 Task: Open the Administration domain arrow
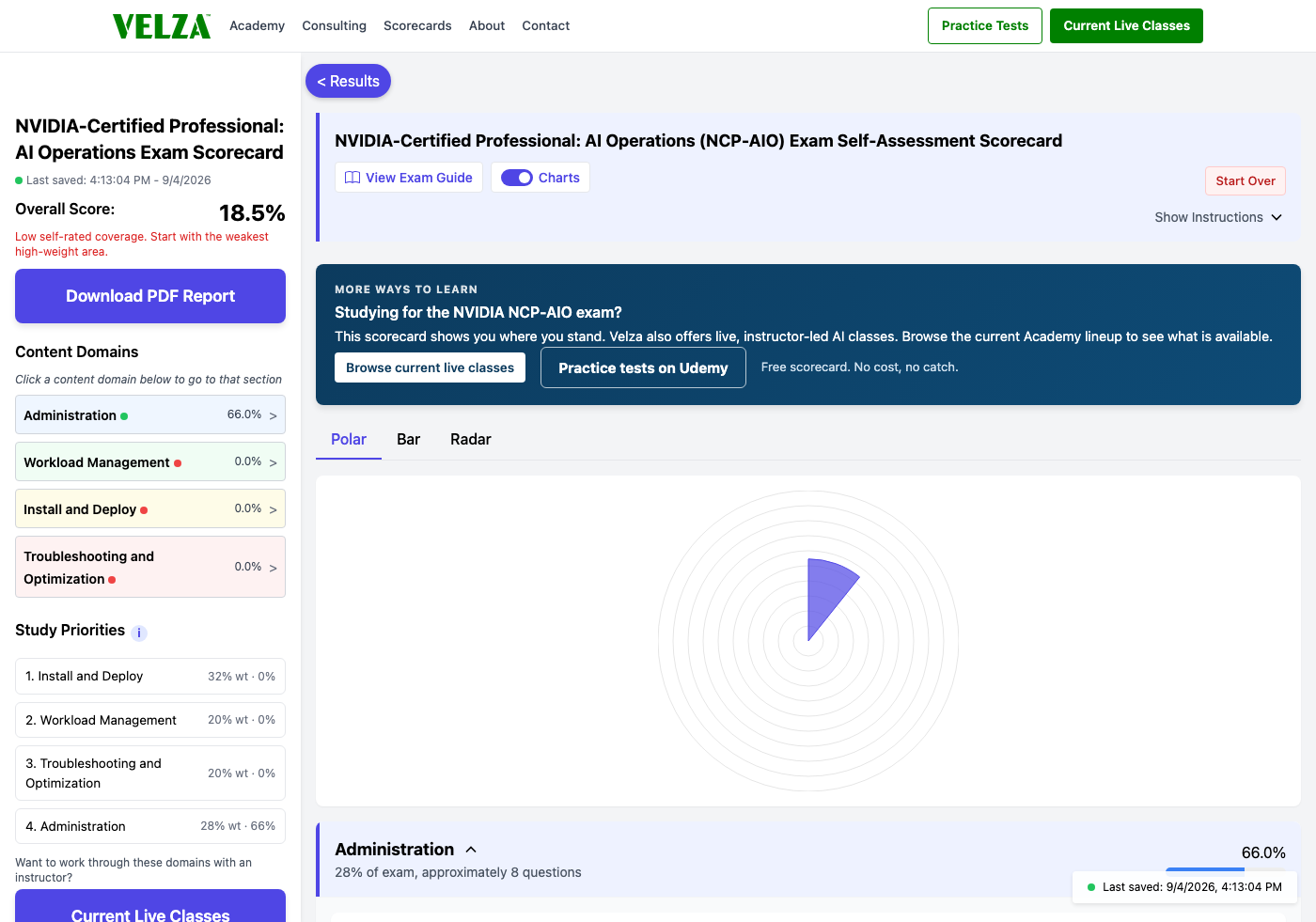274,415
